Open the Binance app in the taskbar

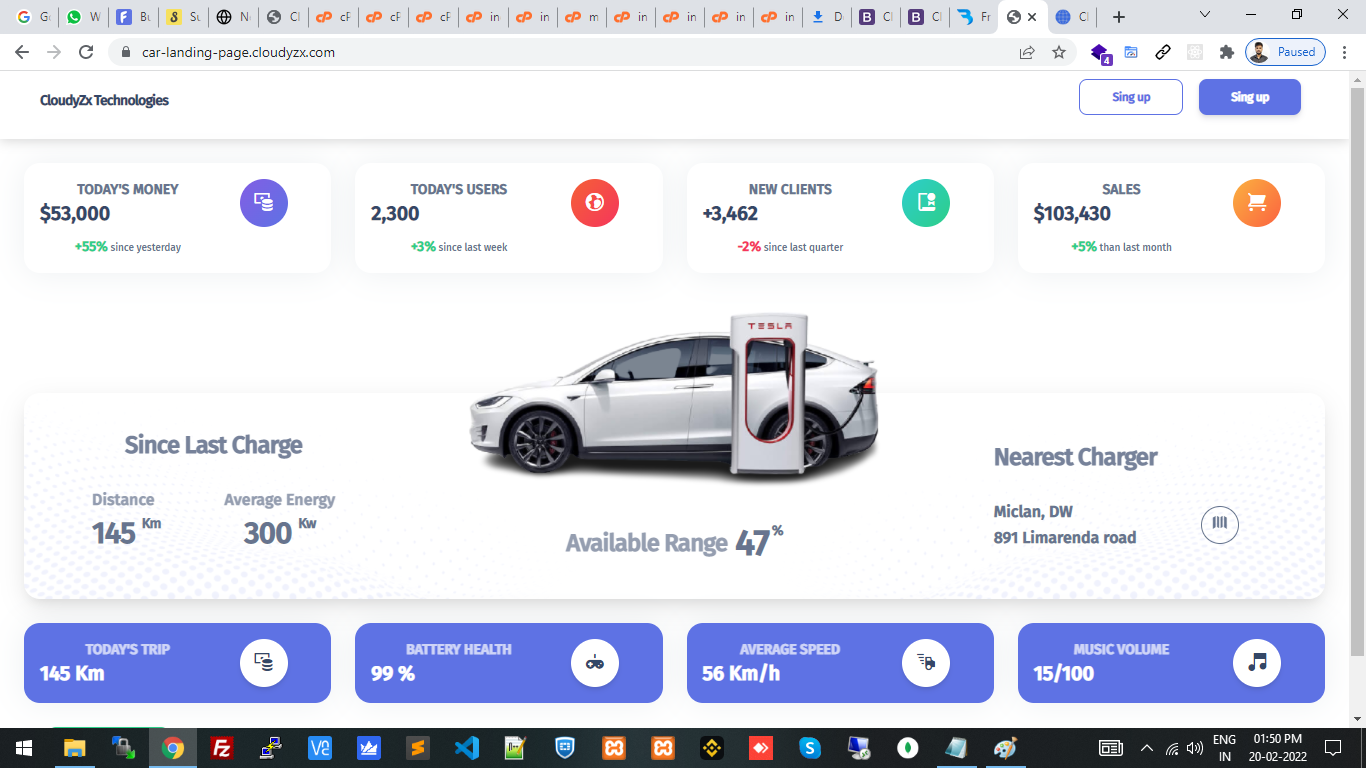click(x=712, y=748)
